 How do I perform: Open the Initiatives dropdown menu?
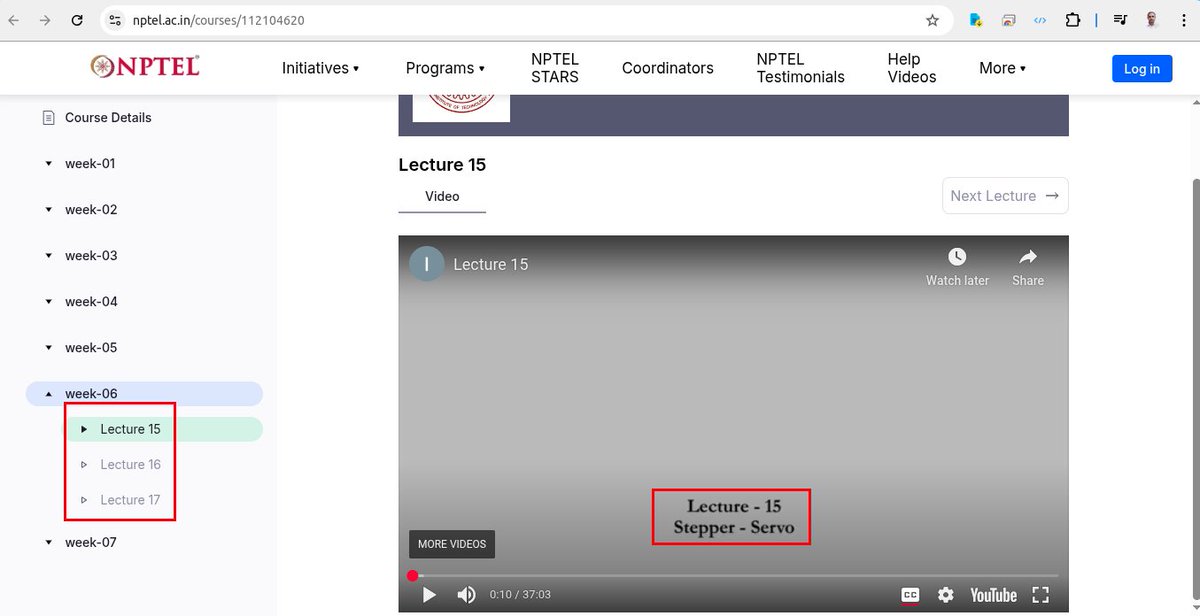click(x=320, y=68)
